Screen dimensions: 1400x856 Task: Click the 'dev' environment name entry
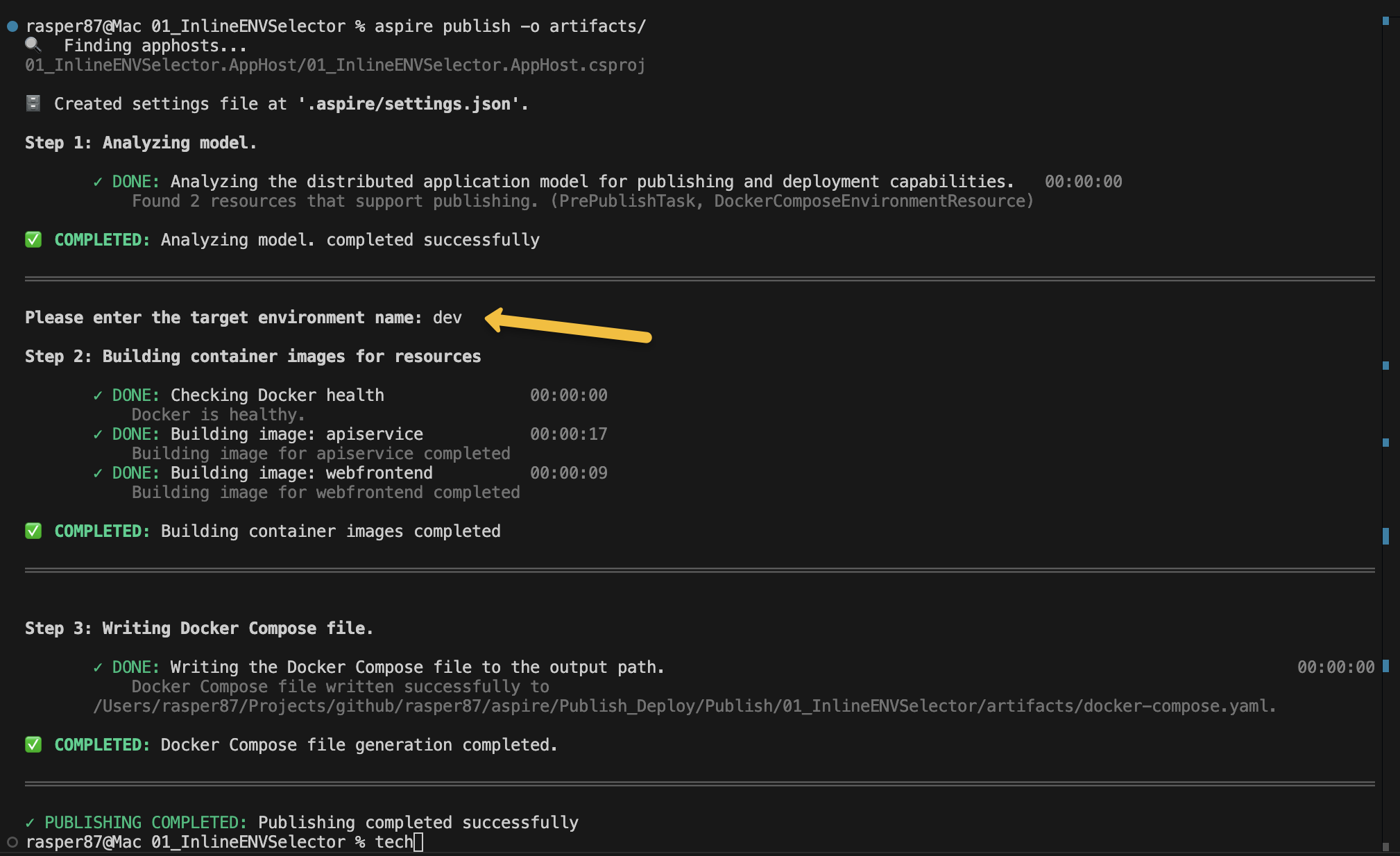[x=447, y=318]
